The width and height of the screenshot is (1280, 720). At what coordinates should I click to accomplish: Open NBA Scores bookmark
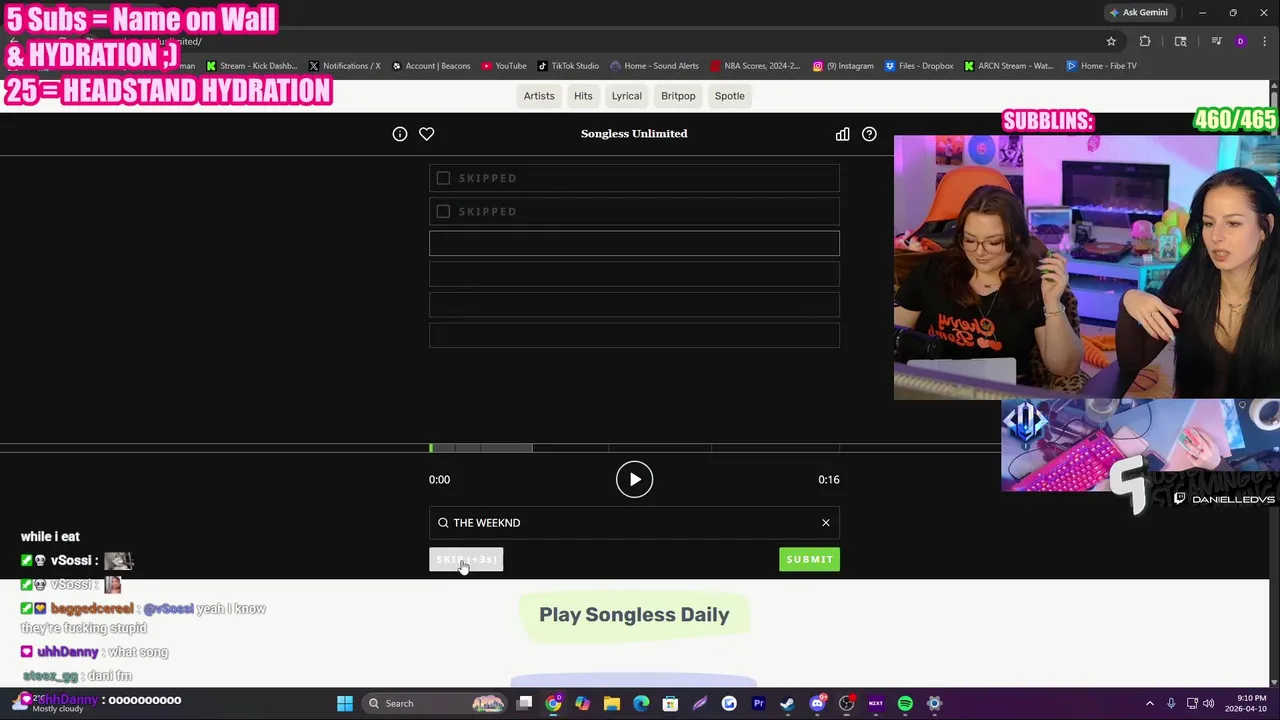pyautogui.click(x=755, y=66)
